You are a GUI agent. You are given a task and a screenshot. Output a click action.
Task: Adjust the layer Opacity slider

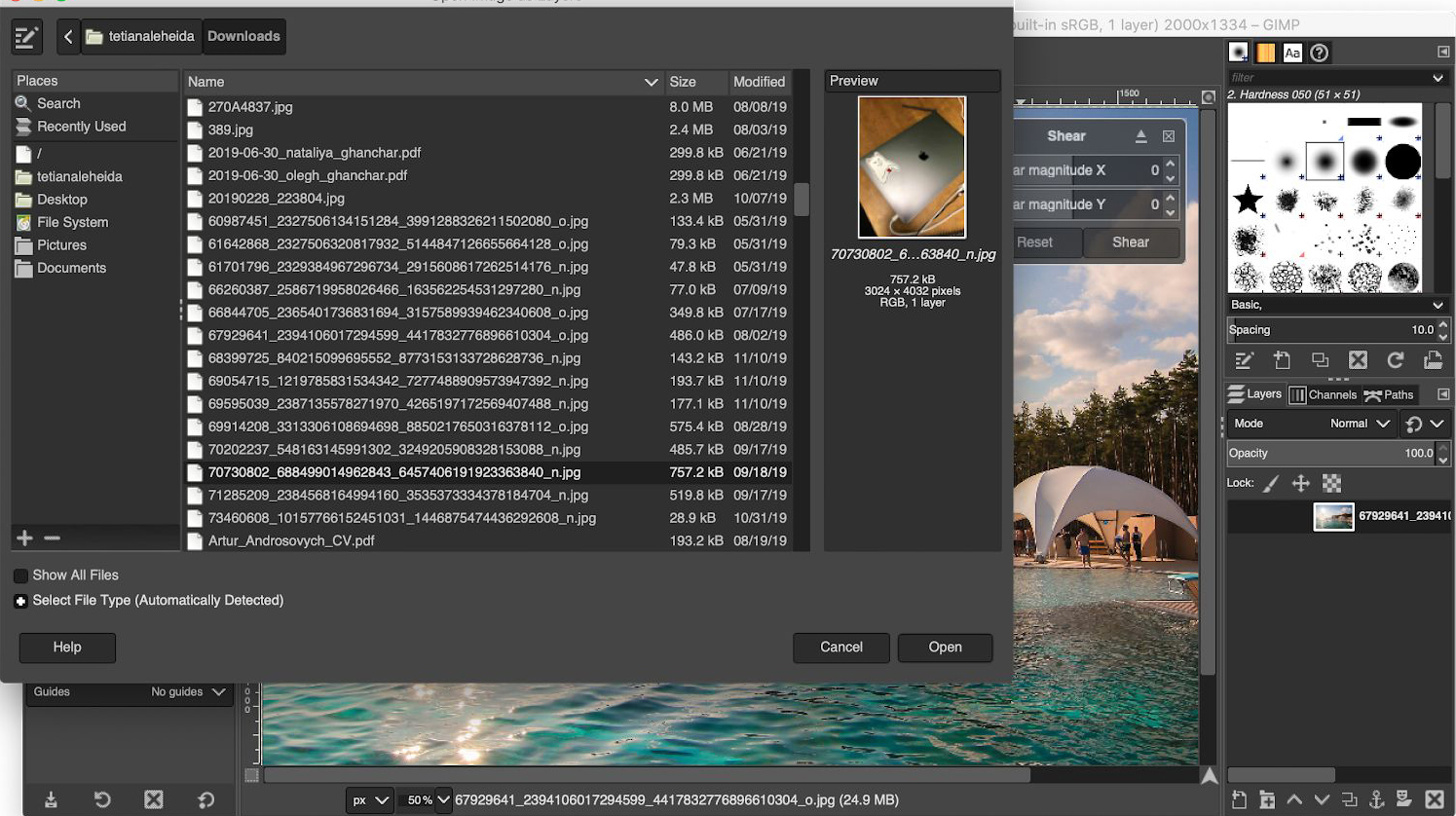point(1331,454)
